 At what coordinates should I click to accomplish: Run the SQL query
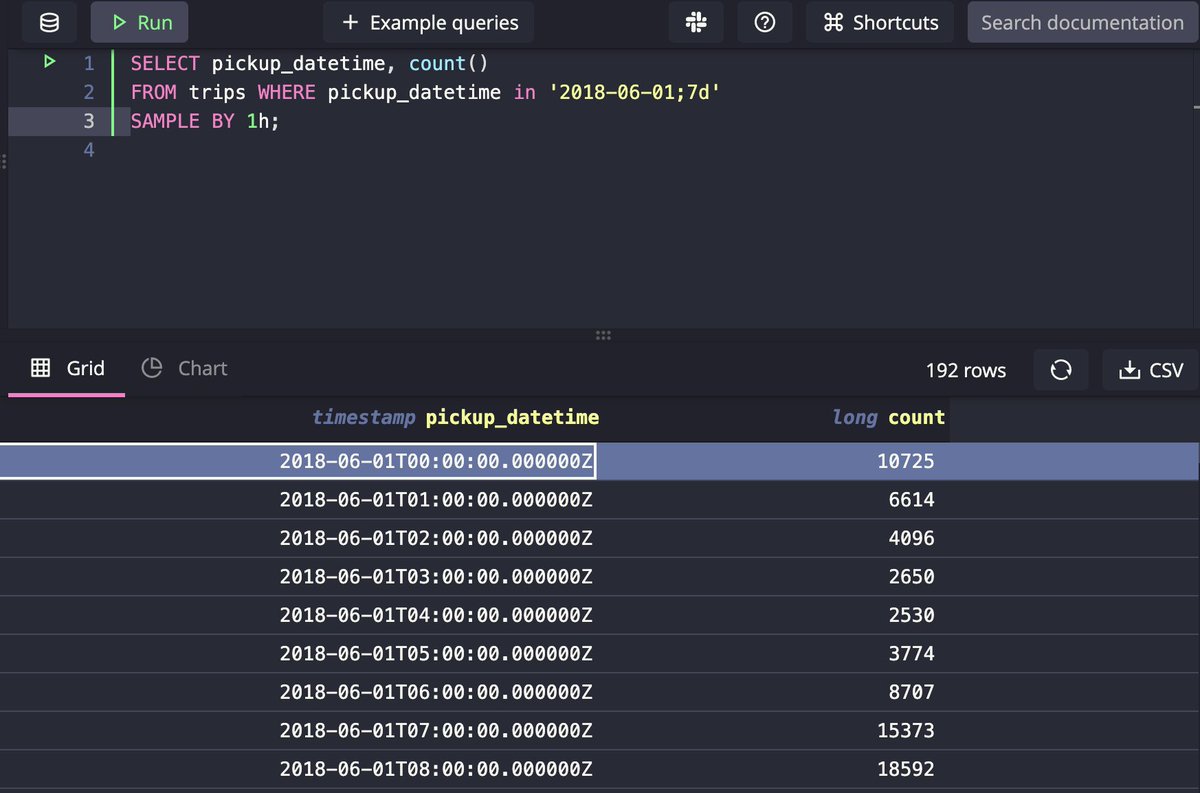pos(139,21)
